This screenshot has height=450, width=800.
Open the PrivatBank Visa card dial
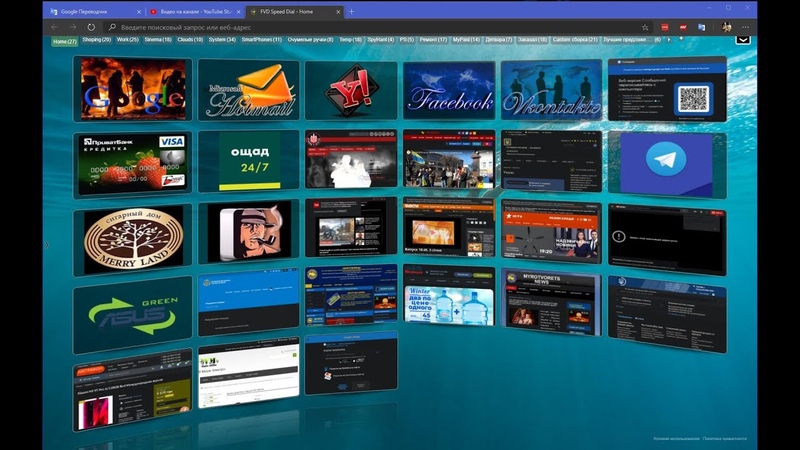133,164
